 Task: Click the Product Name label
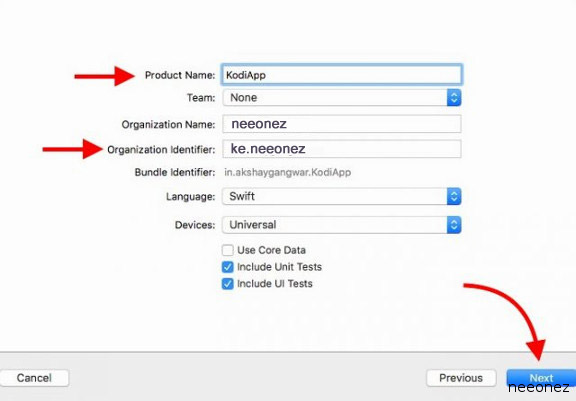[x=180, y=75]
